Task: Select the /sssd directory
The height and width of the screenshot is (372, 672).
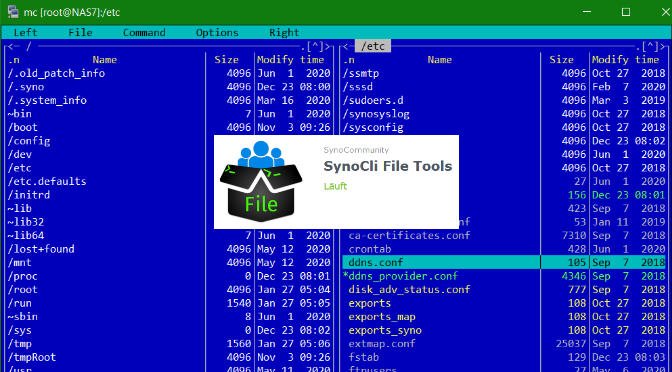Action: pyautogui.click(x=357, y=87)
